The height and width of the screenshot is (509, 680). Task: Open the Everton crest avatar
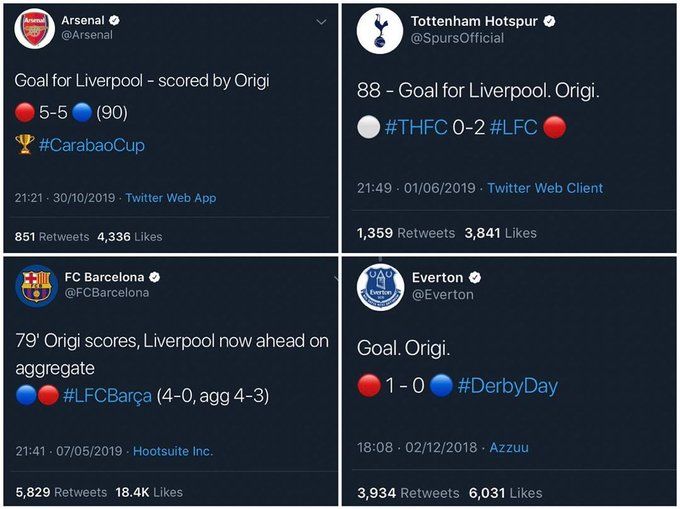tap(380, 286)
